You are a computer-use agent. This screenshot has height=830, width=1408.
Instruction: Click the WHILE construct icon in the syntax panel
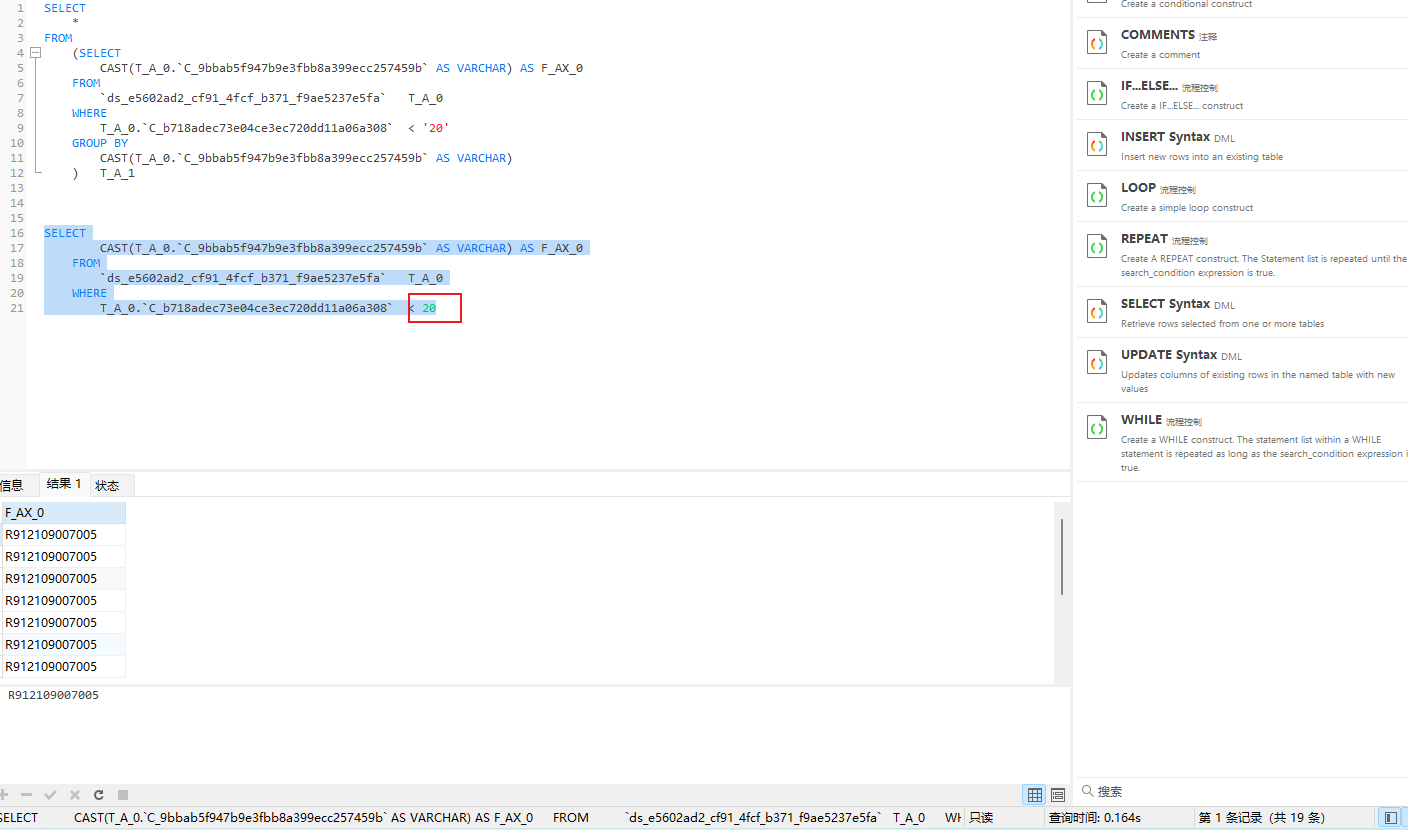1096,426
